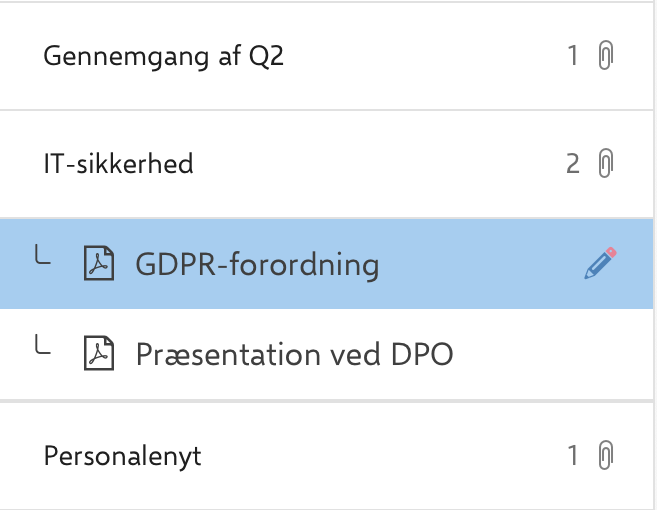
Task: Expand the Personalenyt agenda item
Action: coord(122,457)
